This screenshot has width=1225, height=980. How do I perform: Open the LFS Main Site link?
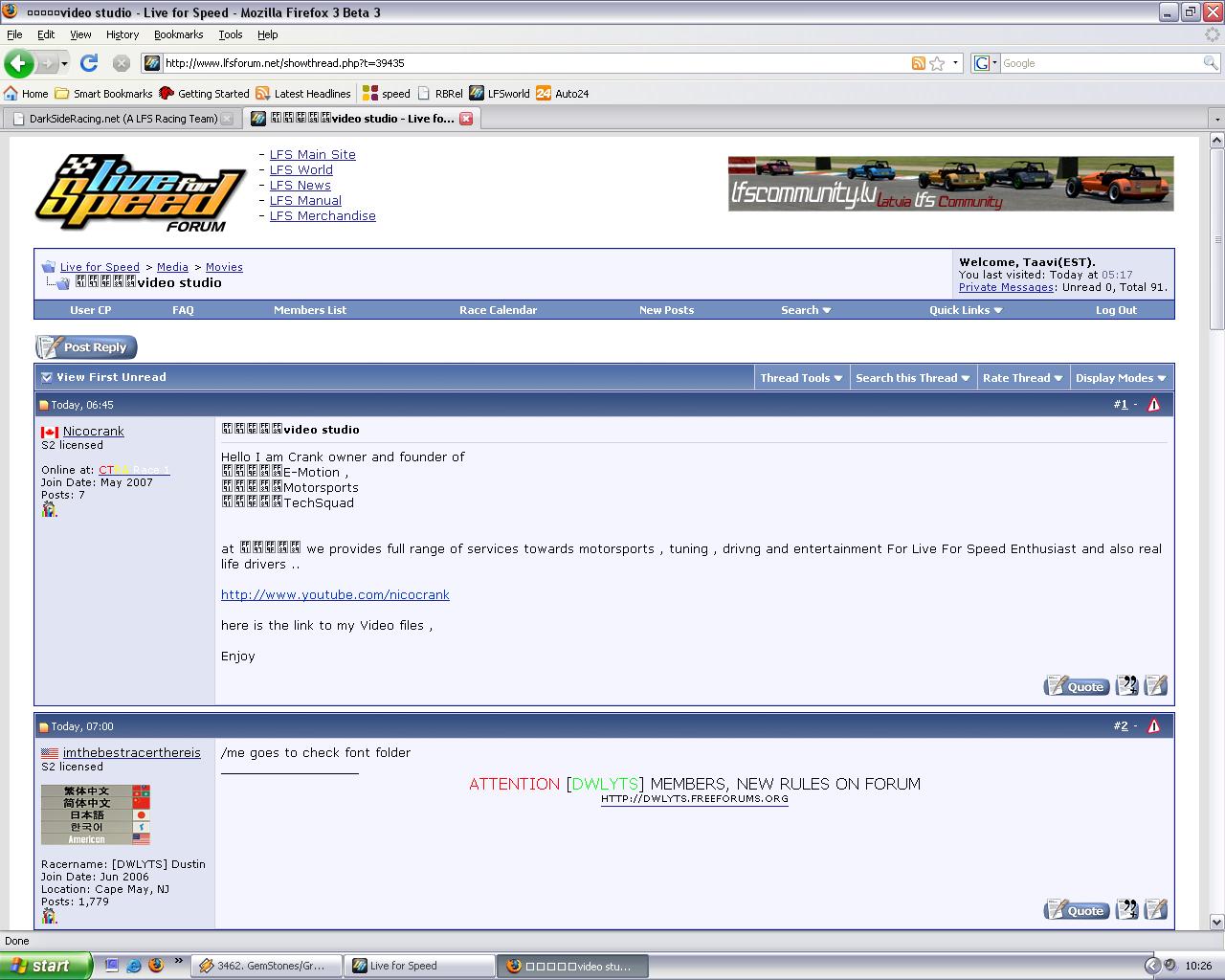tap(312, 154)
